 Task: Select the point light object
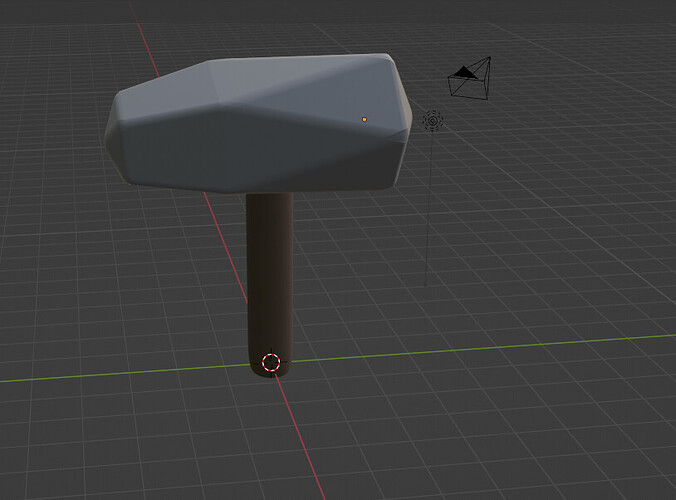click(x=432, y=120)
